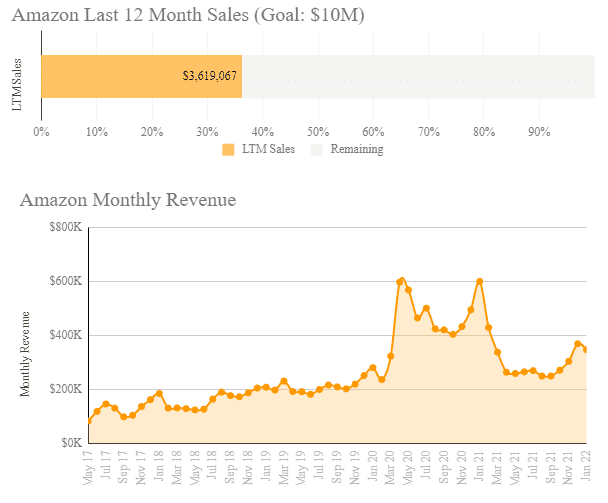Select the last data point at Jan 22
This screenshot has height=503, width=608.
(586, 349)
